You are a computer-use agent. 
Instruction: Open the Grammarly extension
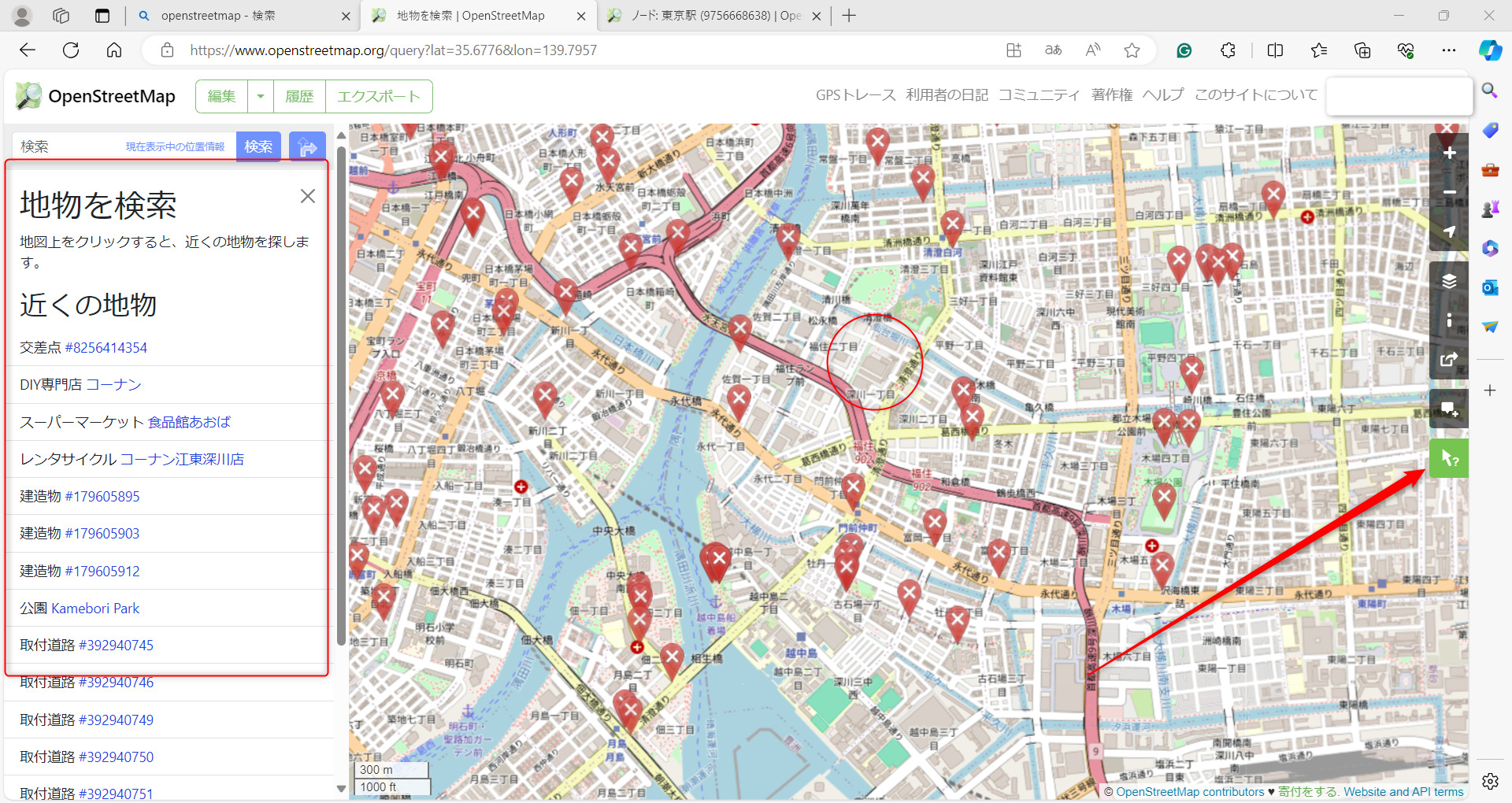(1184, 50)
